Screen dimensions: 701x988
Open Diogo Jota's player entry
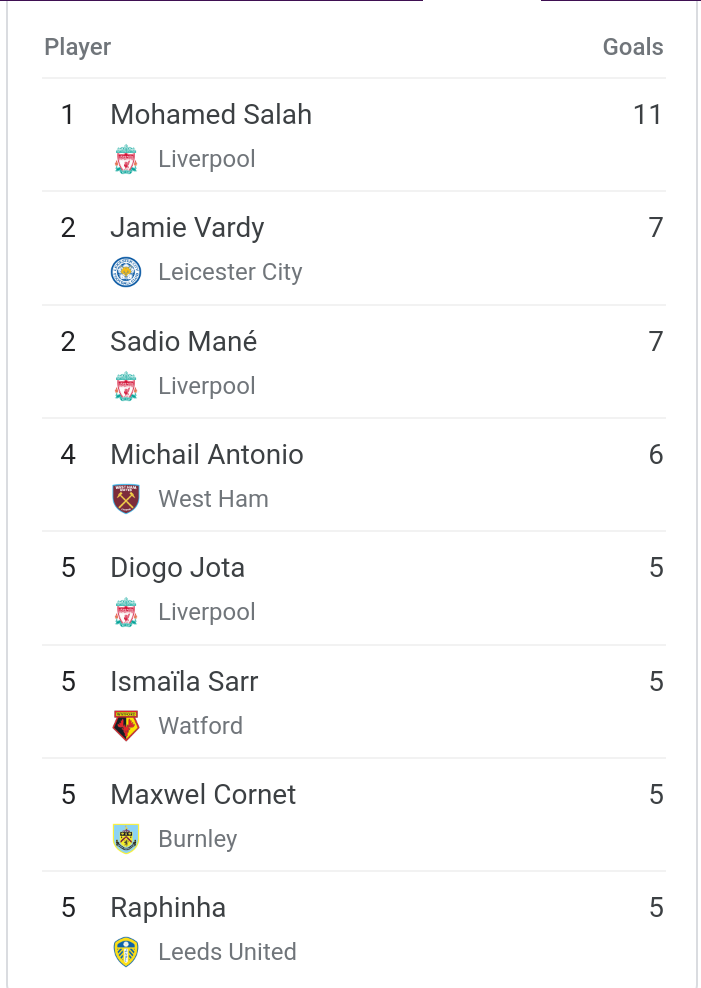[x=177, y=568]
